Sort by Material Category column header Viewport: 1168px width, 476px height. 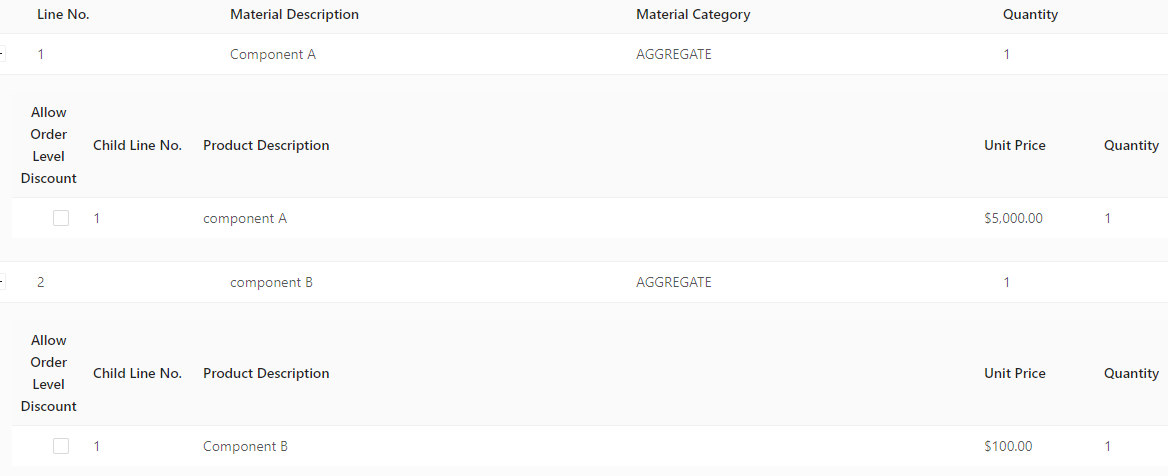(693, 15)
